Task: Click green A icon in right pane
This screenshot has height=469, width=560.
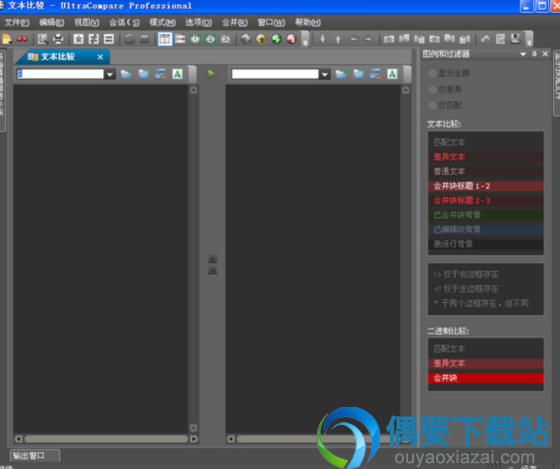Action: tap(392, 74)
